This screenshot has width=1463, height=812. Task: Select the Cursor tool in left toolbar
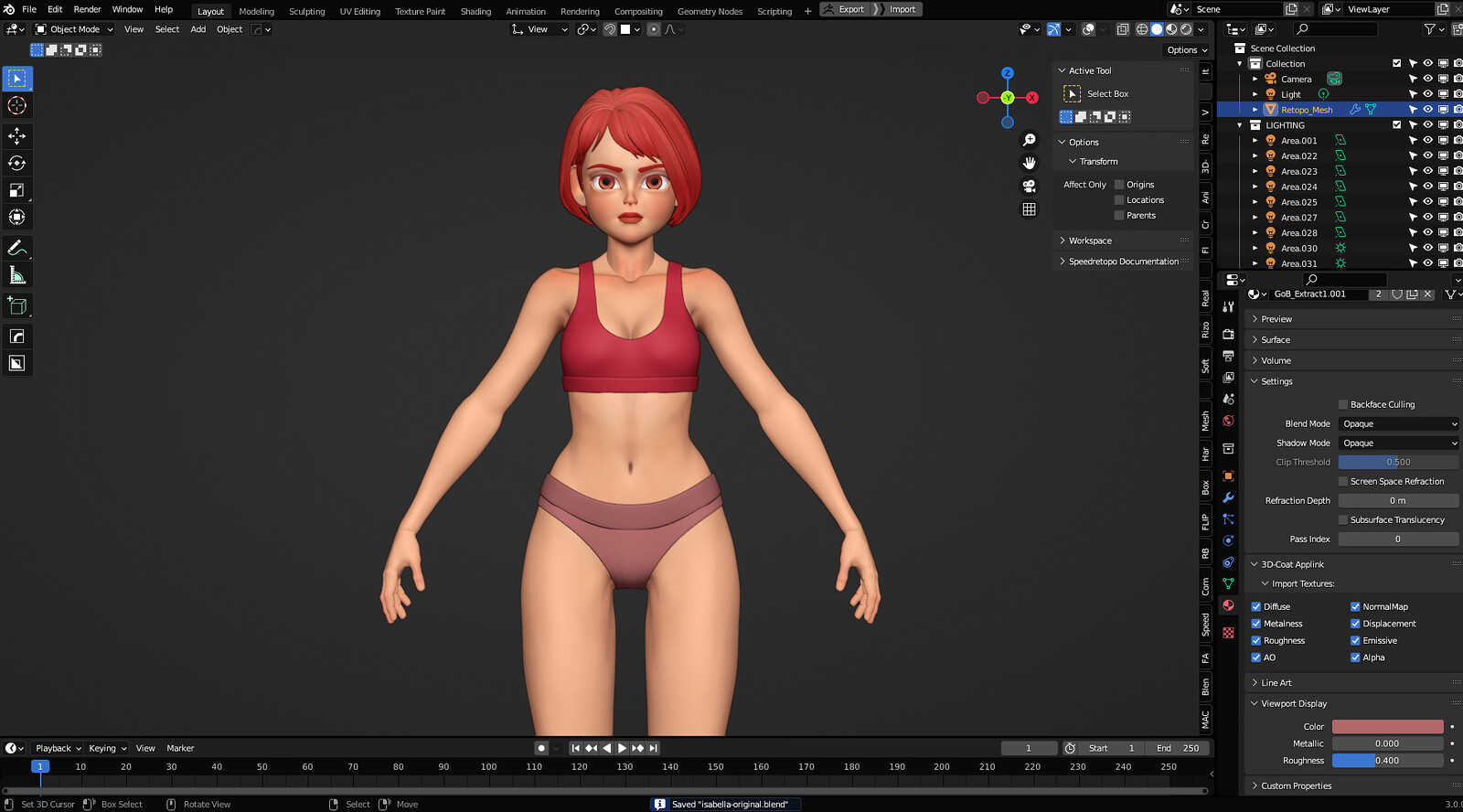coord(17,106)
